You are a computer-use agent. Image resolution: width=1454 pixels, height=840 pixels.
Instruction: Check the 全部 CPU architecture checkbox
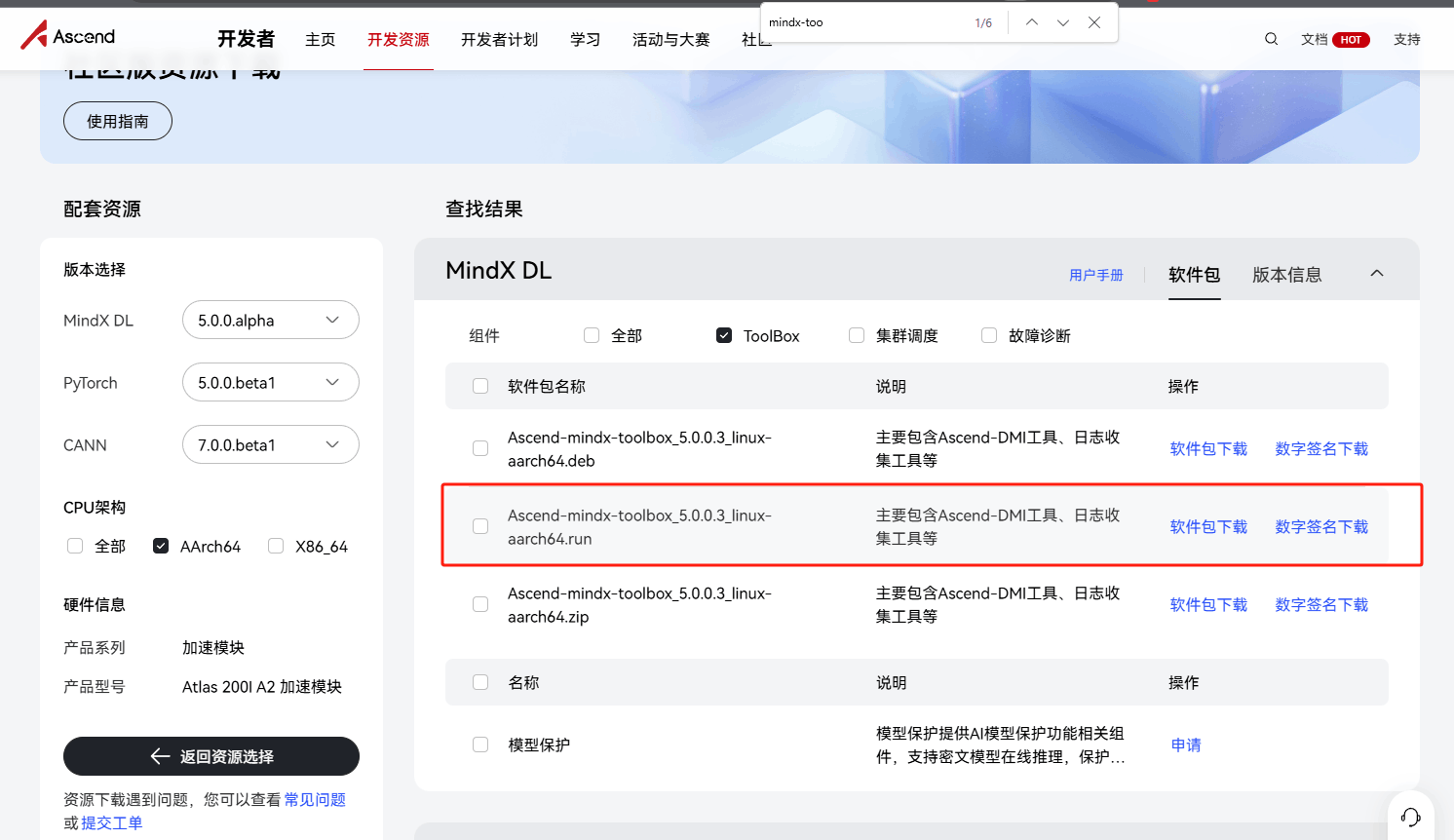pyautogui.click(x=75, y=546)
